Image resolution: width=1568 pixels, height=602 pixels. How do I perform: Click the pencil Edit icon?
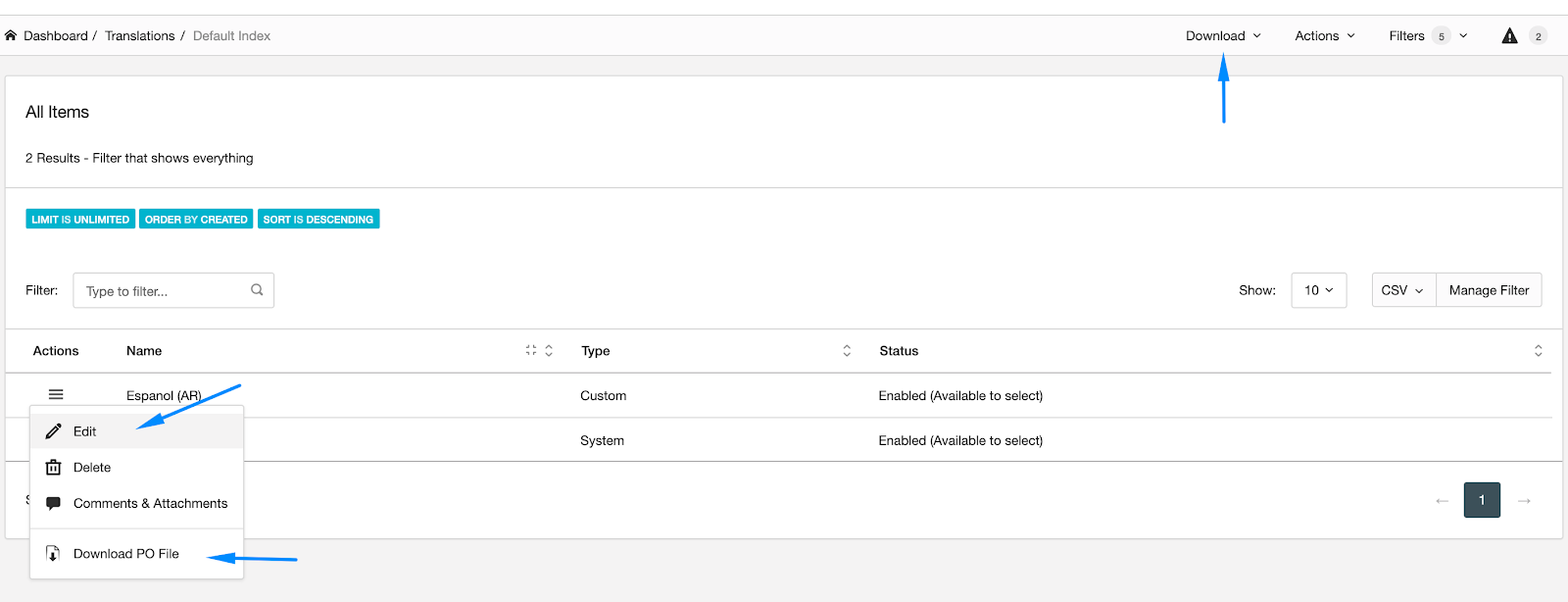54,431
